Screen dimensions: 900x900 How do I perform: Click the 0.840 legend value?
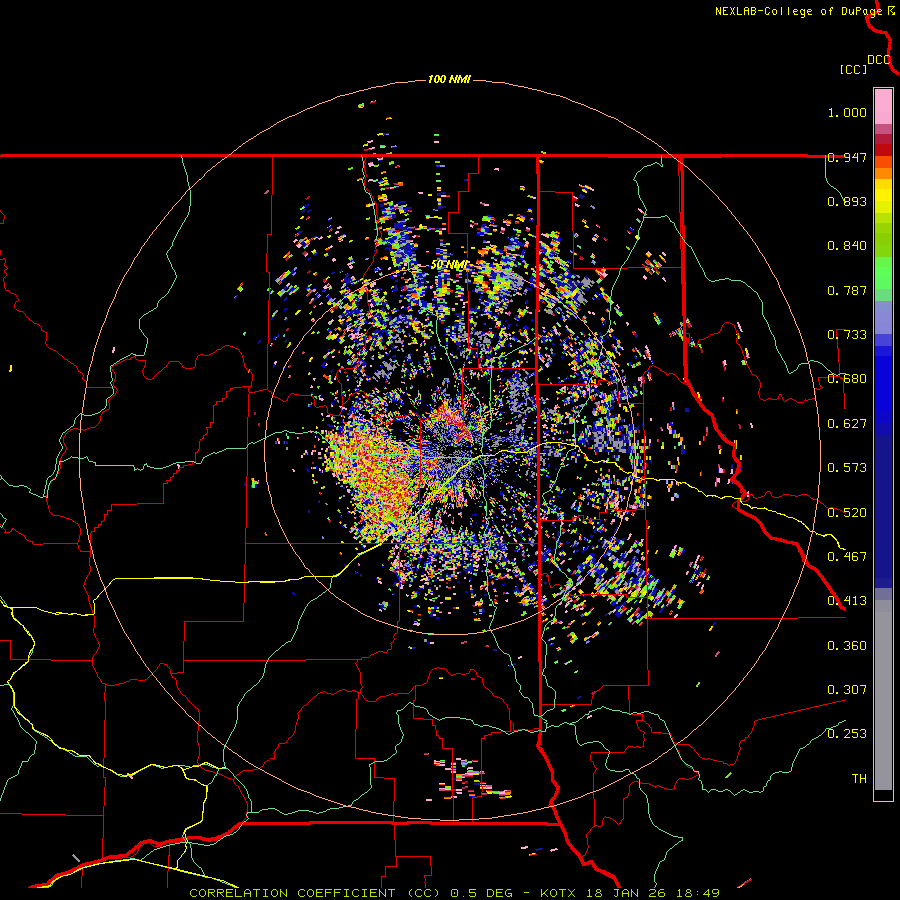[x=847, y=246]
